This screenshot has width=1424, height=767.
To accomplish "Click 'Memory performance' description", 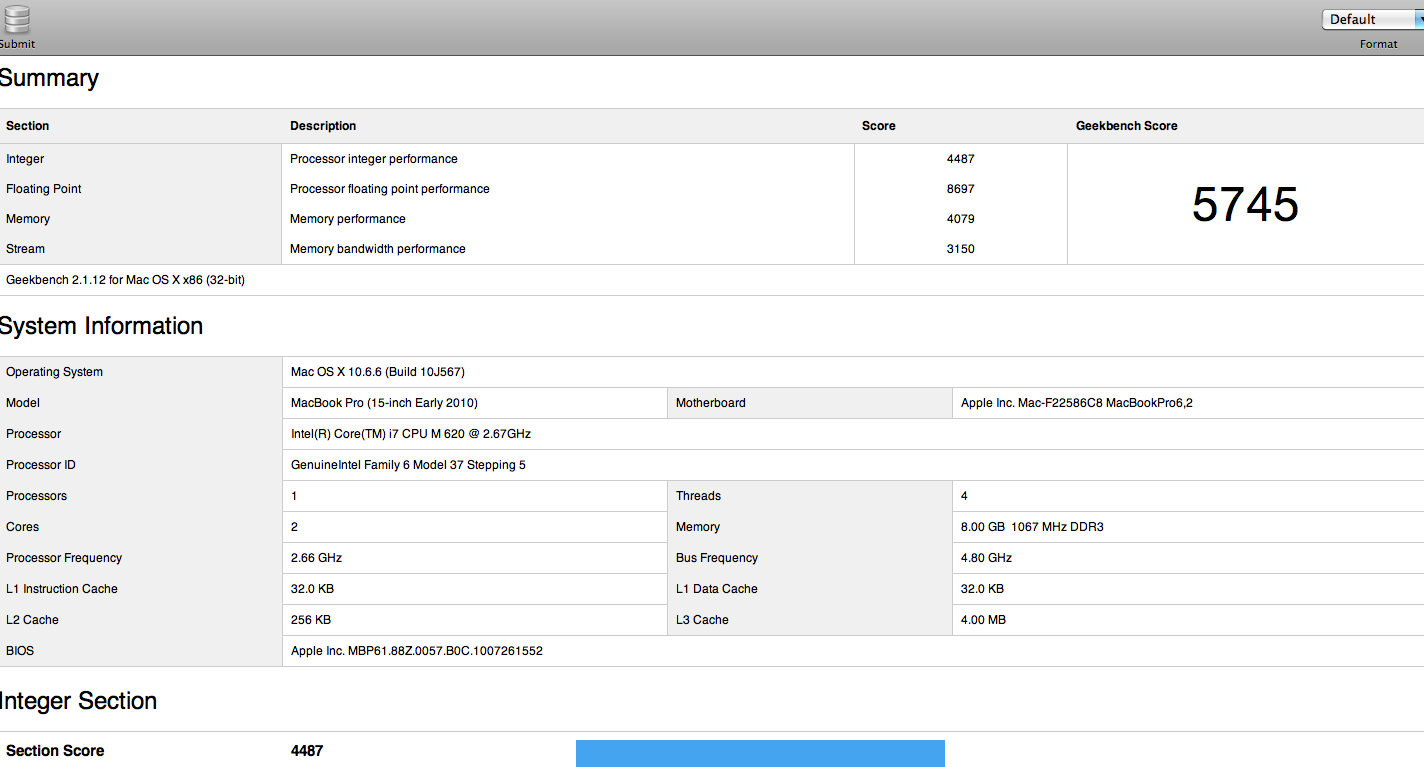I will click(348, 219).
